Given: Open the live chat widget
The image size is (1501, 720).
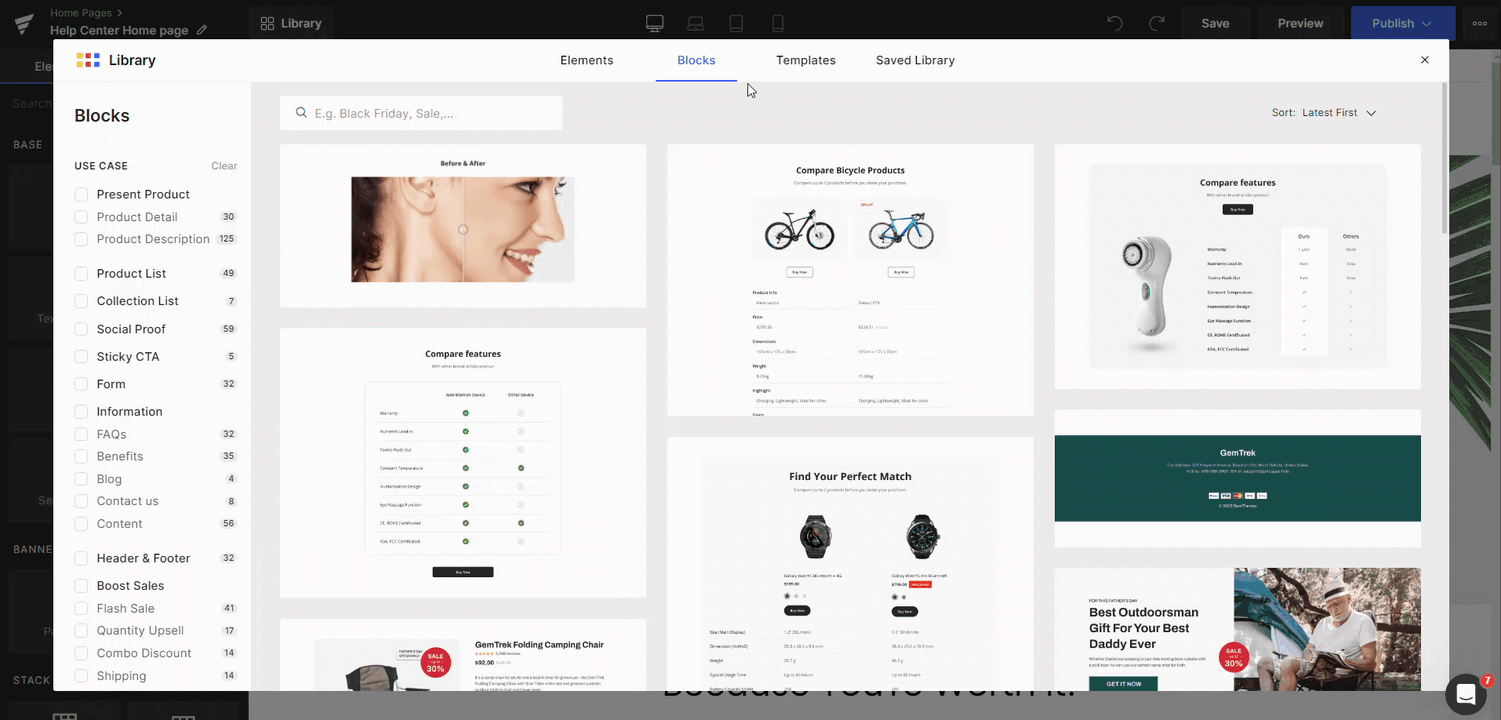Looking at the screenshot, I should click(x=1465, y=694).
